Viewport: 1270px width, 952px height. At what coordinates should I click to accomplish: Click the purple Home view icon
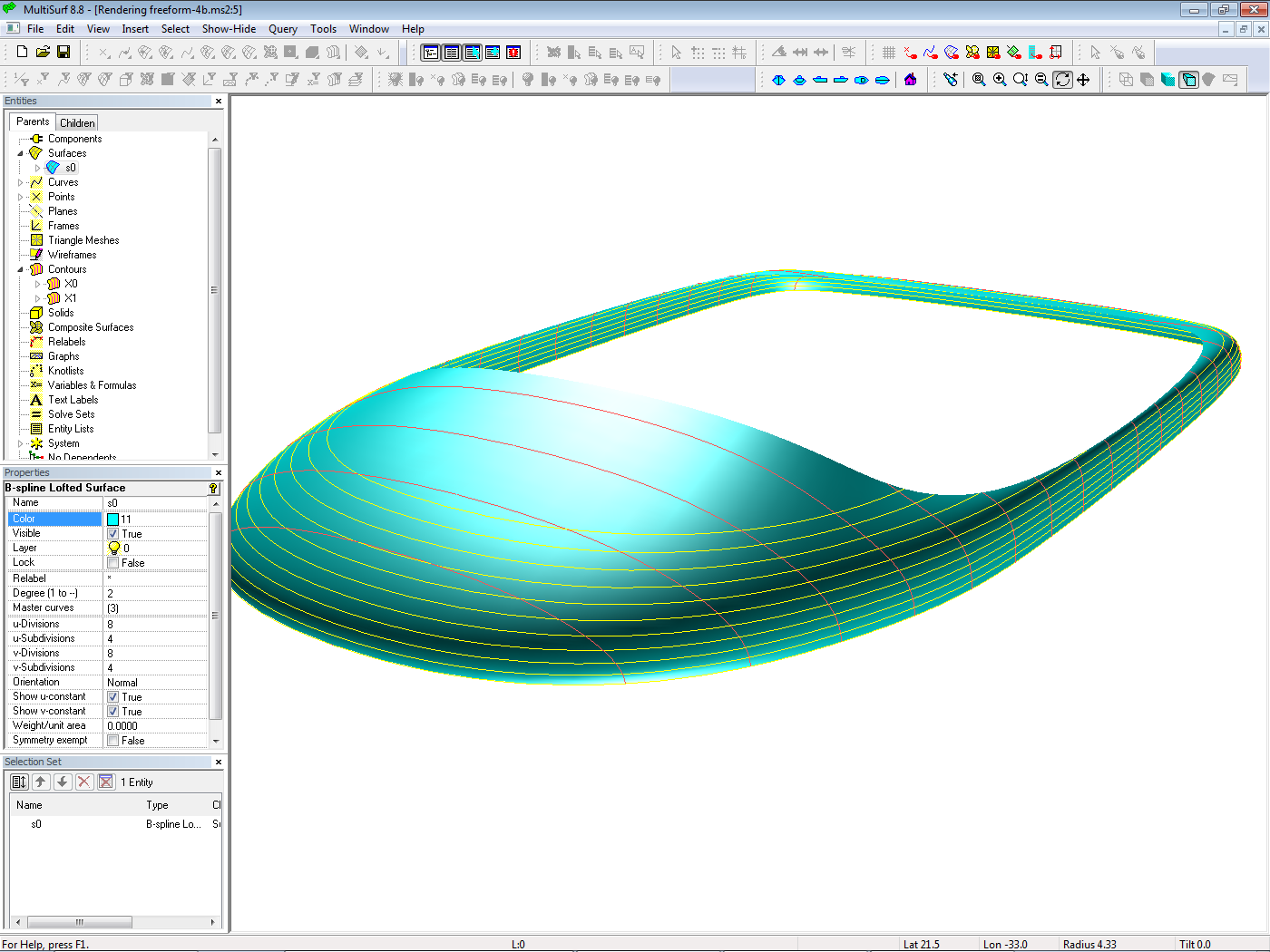(x=910, y=80)
